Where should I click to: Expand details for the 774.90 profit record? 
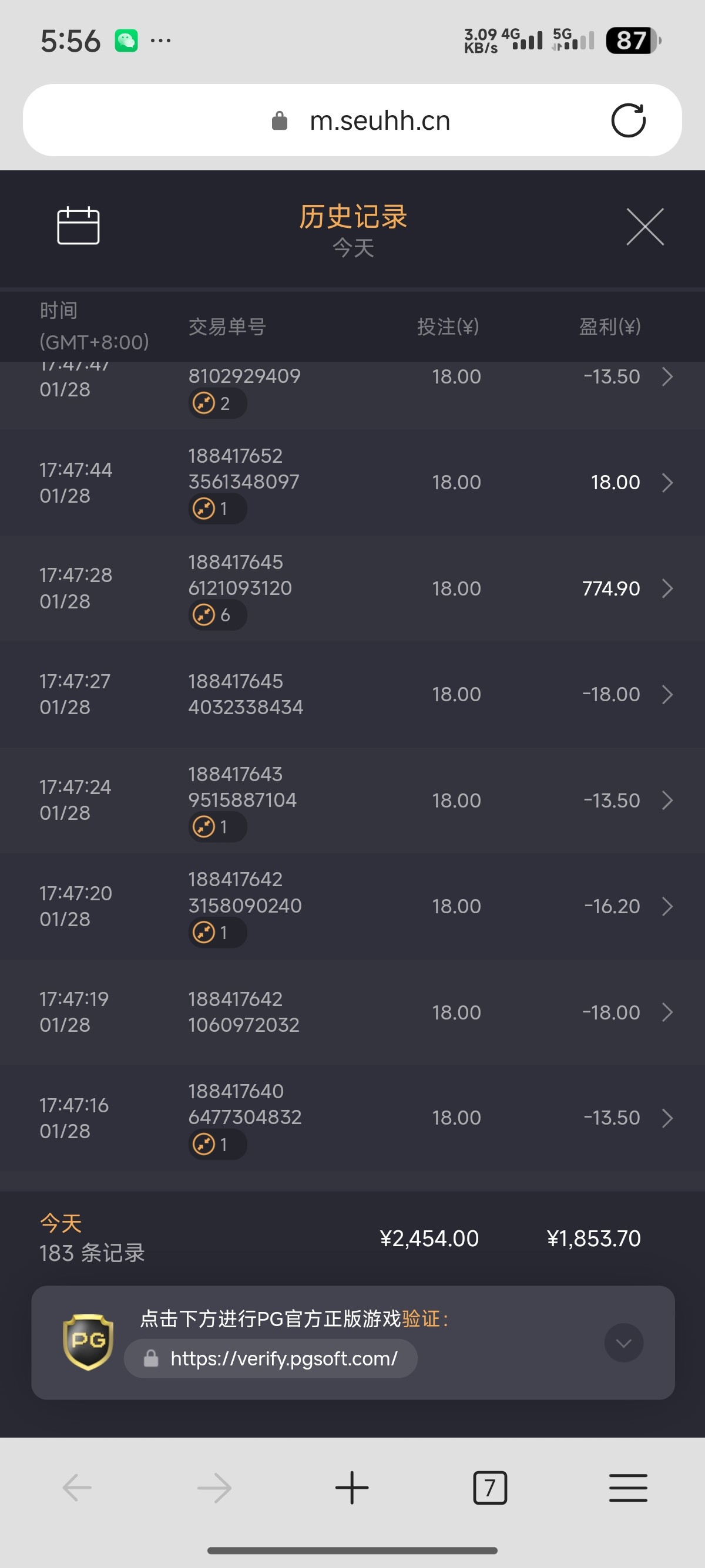pyautogui.click(x=667, y=588)
